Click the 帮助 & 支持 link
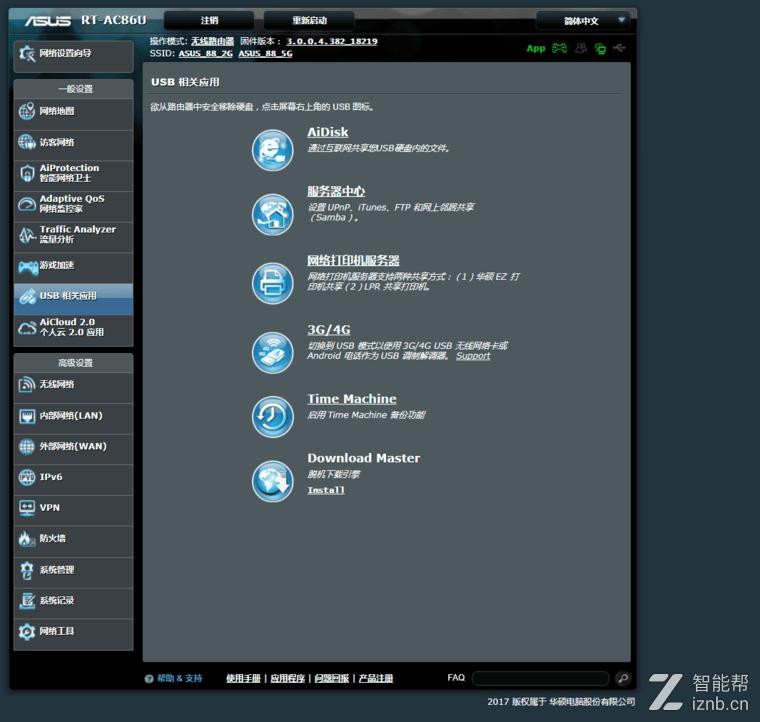The image size is (760, 722). tap(179, 679)
